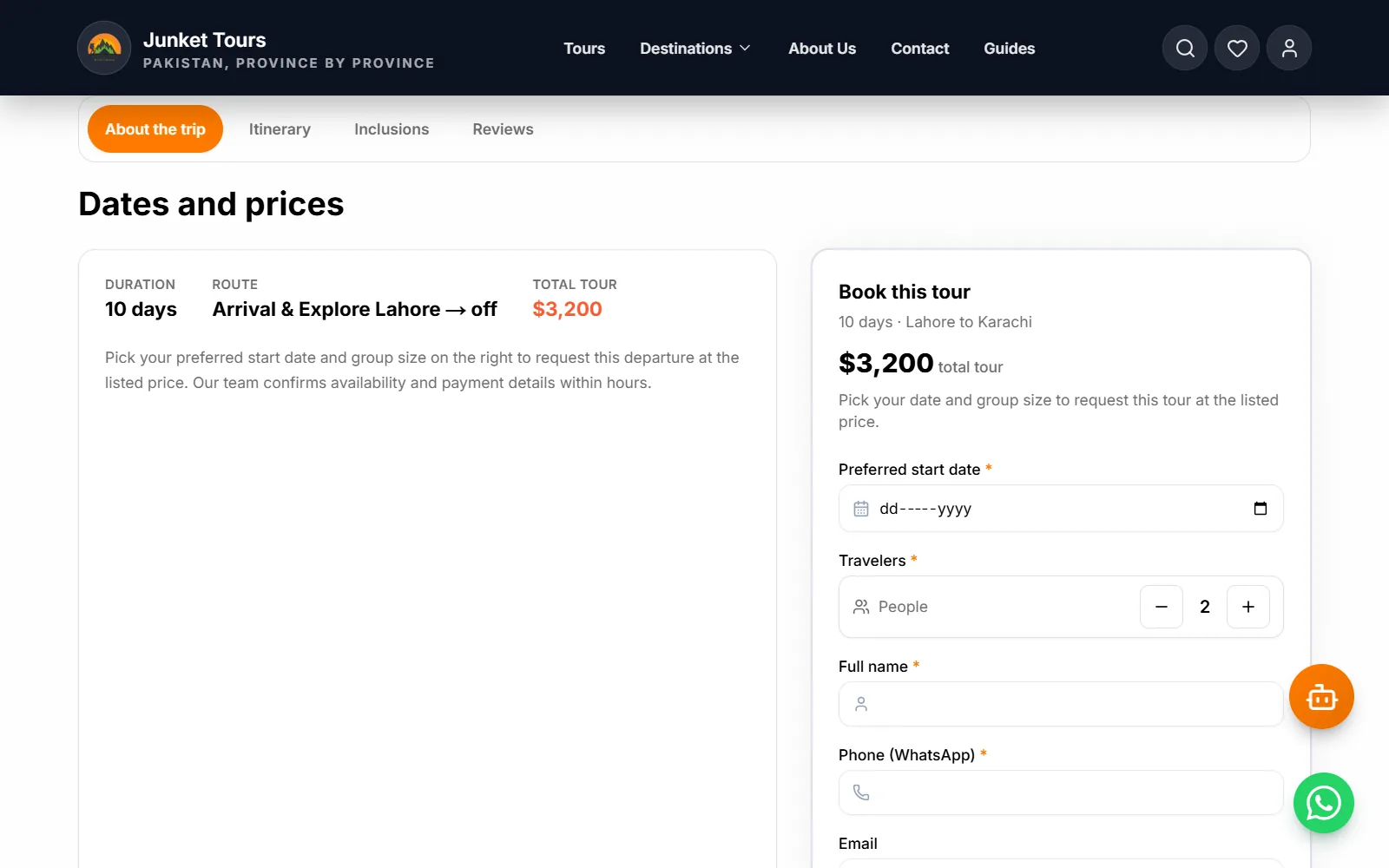The image size is (1389, 868).
Task: Increase travelers with plus button
Action: pos(1248,607)
